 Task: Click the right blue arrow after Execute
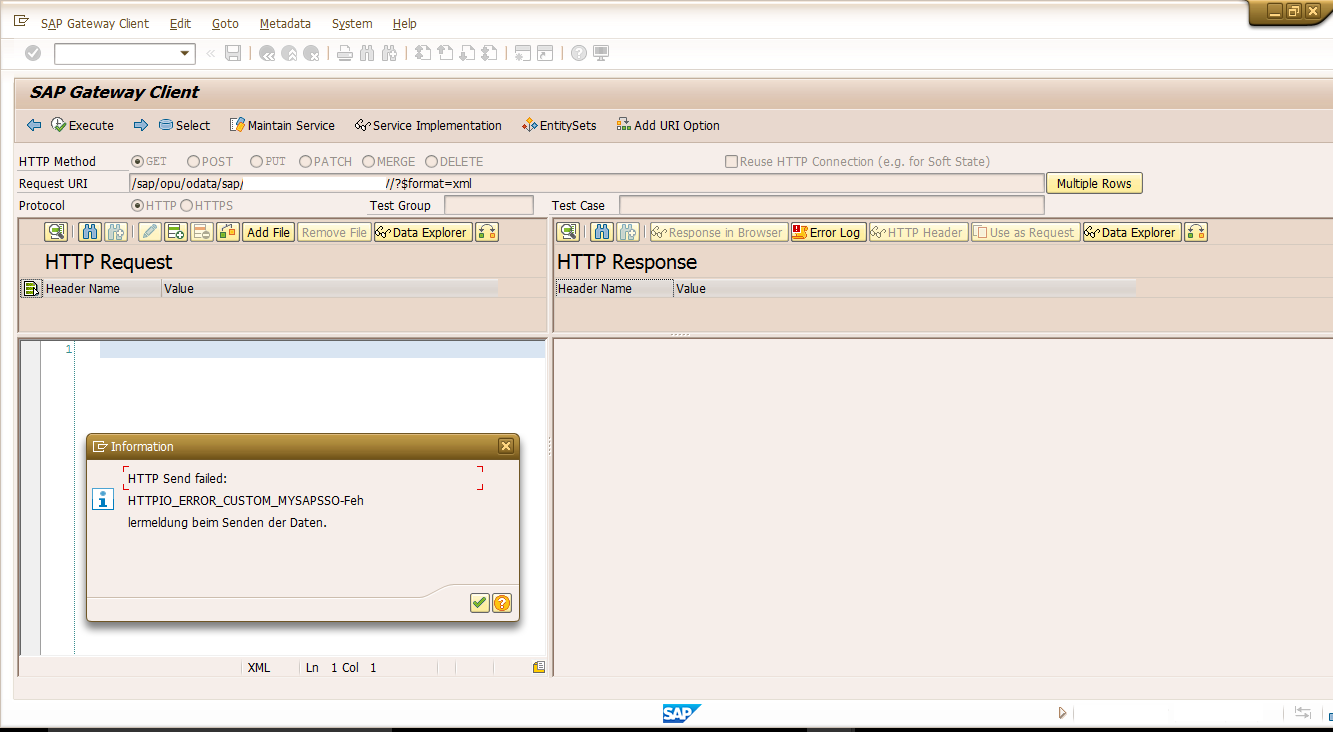tap(140, 125)
